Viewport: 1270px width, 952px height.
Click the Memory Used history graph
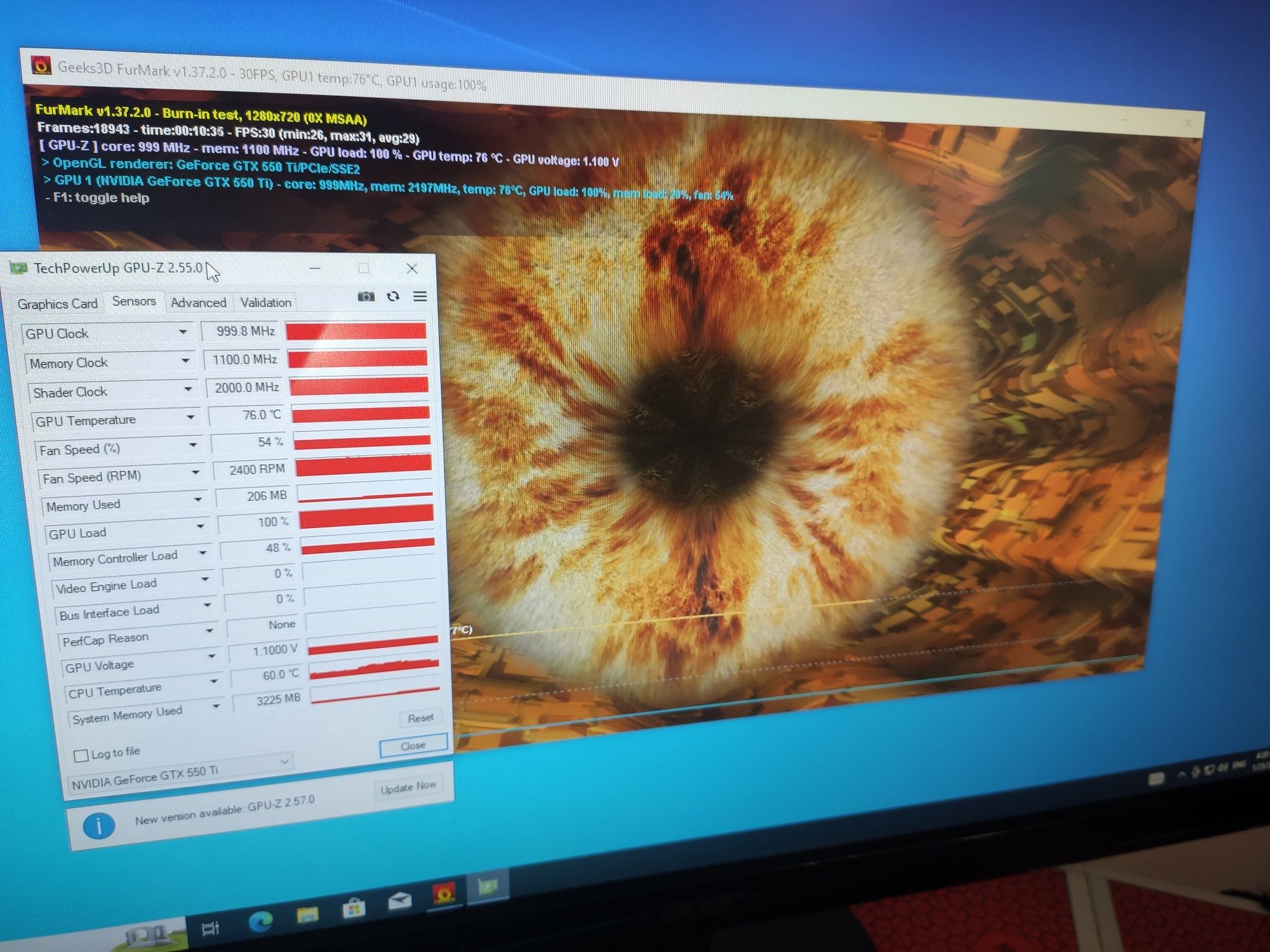365,494
